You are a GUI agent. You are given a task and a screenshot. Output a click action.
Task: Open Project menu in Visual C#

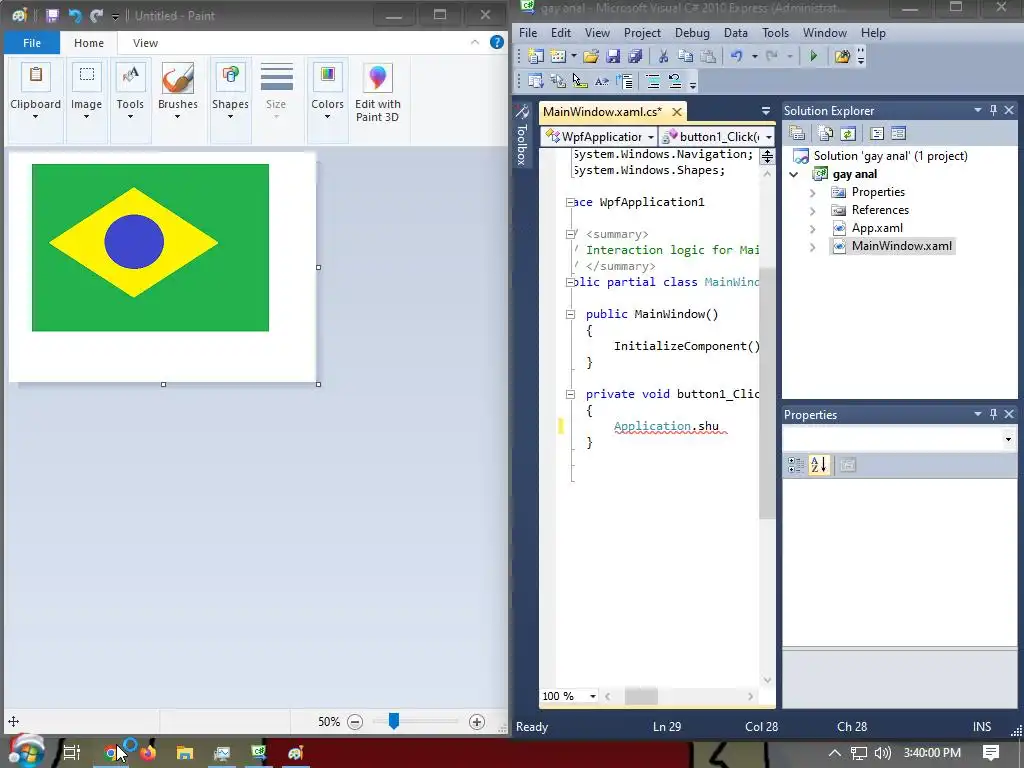coord(642,33)
